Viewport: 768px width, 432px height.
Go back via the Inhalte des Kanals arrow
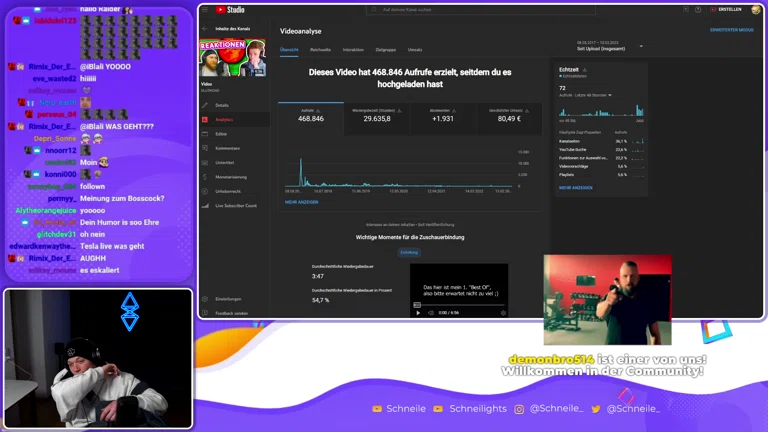[205, 28]
